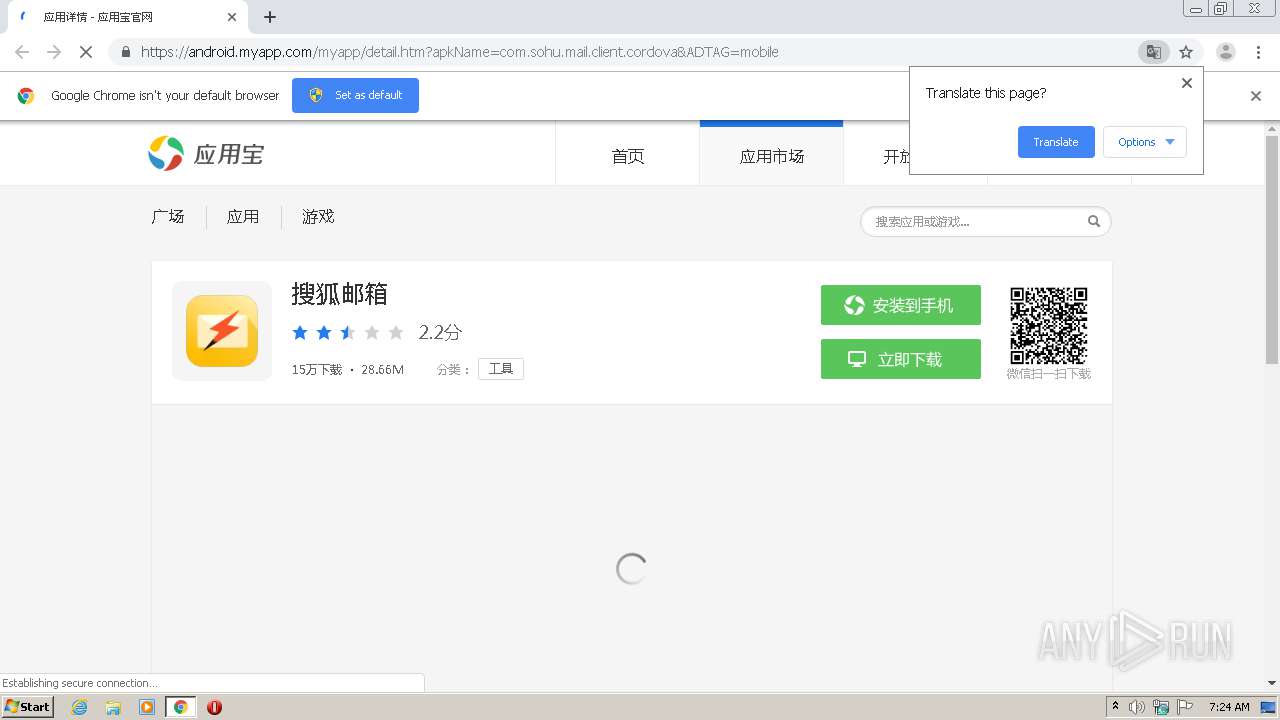The image size is (1280, 720).
Task: Open the media player taskbar icon
Action: pyautogui.click(x=147, y=707)
